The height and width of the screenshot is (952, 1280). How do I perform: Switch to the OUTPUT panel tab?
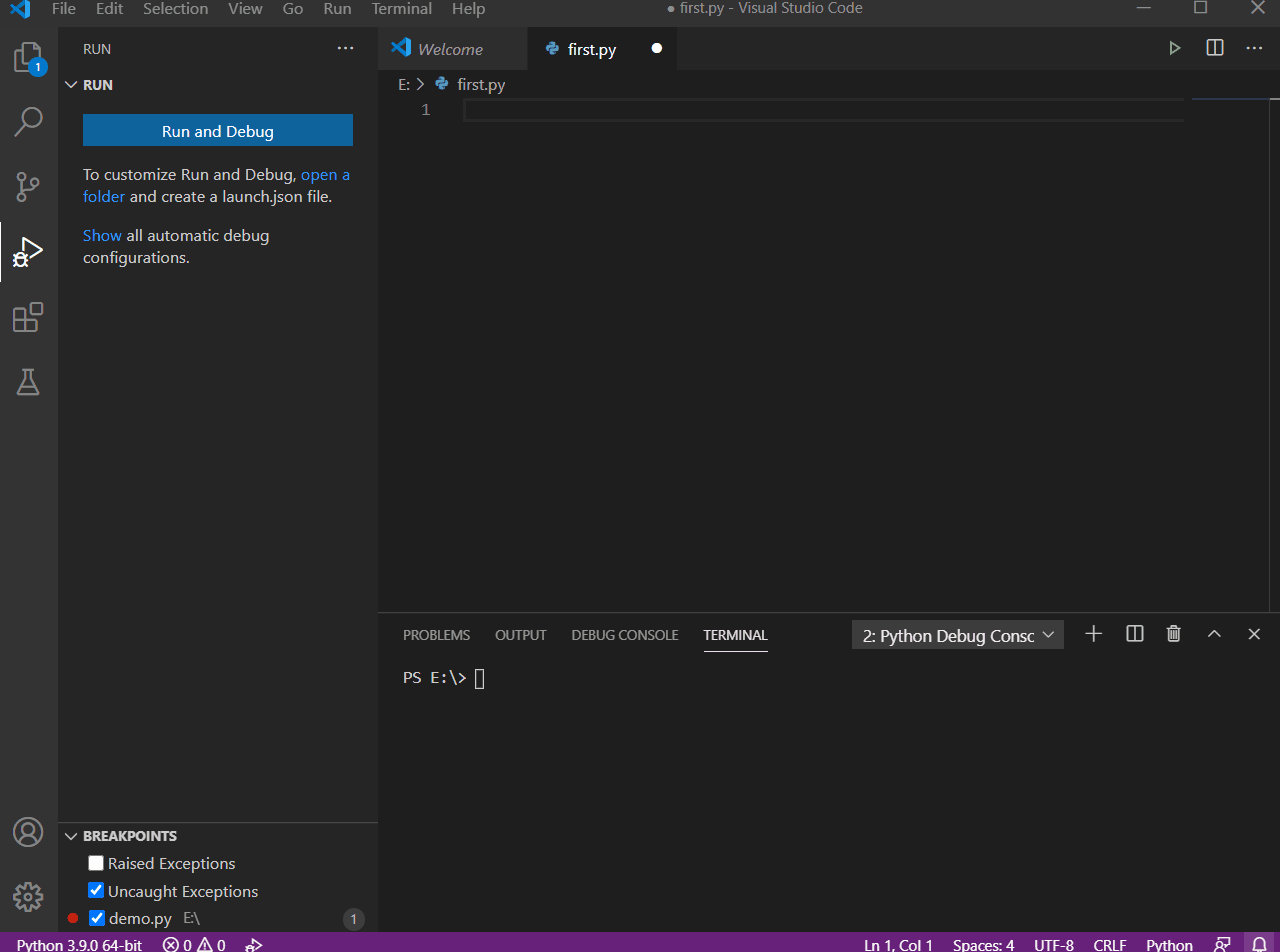pos(521,635)
